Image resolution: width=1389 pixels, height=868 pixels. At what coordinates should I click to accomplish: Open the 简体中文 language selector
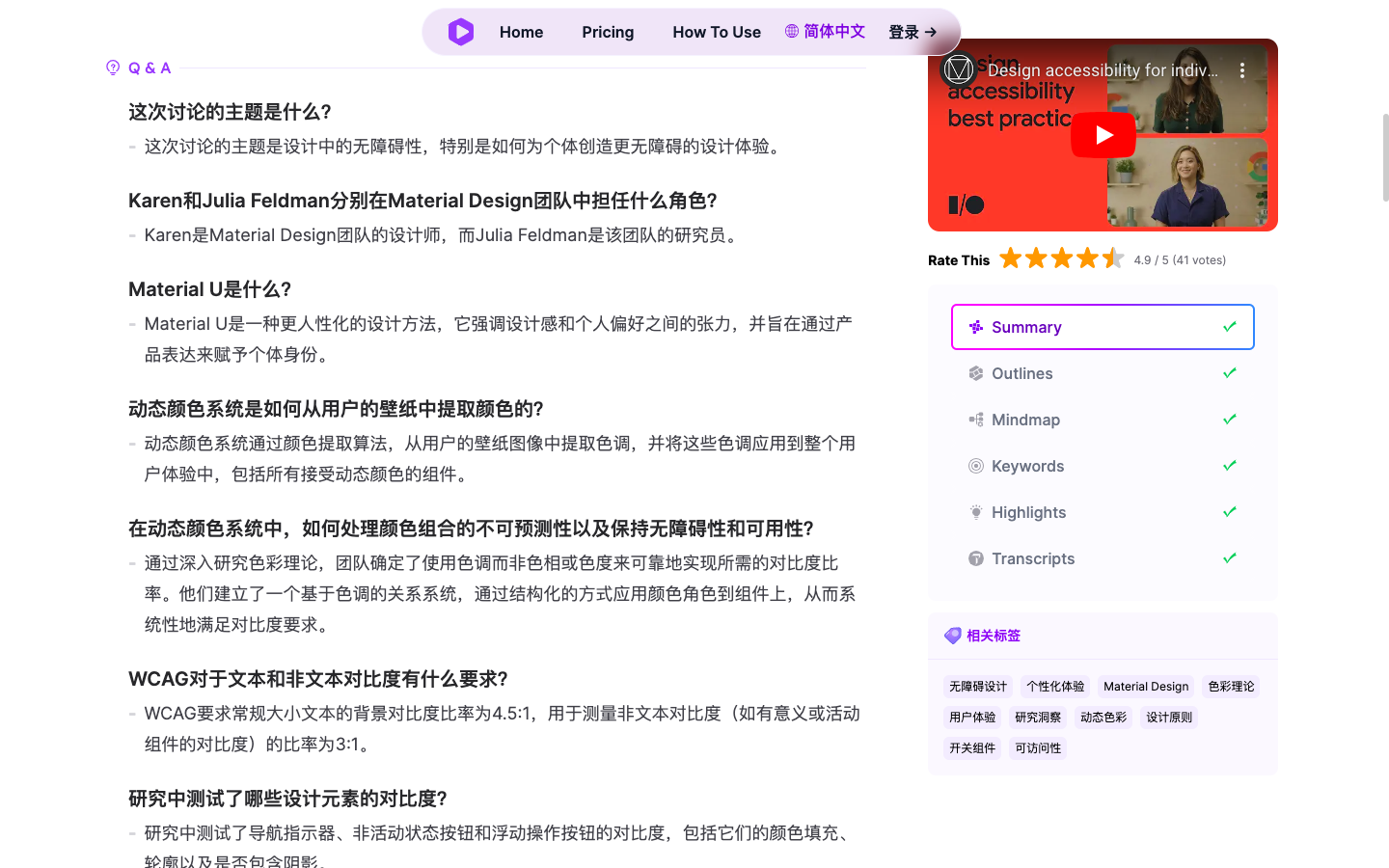825,32
